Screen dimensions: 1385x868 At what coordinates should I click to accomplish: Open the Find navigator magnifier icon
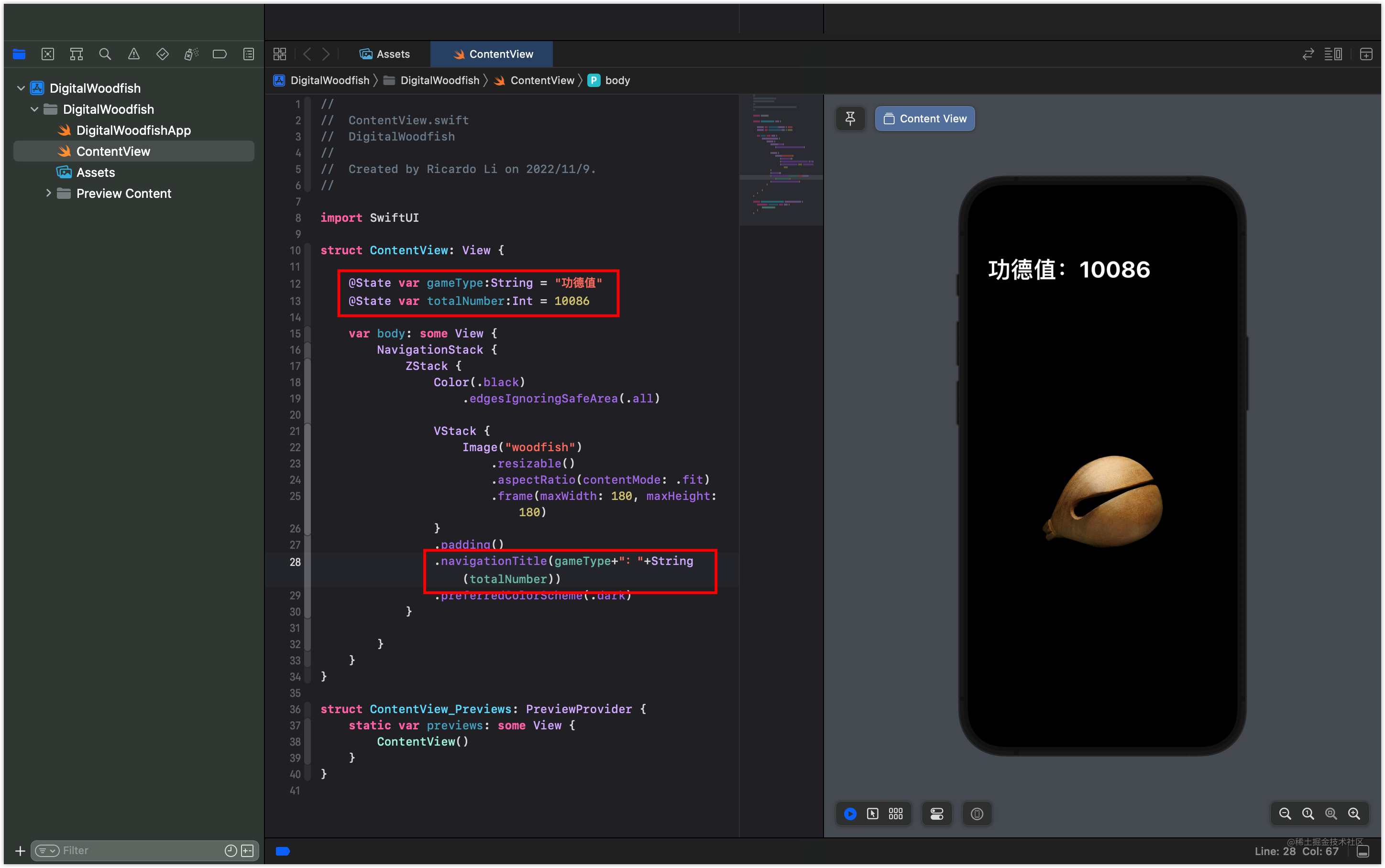coord(105,54)
